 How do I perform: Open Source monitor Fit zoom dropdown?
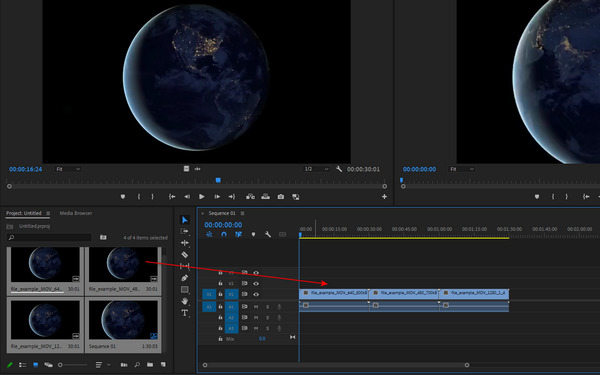(x=68, y=169)
